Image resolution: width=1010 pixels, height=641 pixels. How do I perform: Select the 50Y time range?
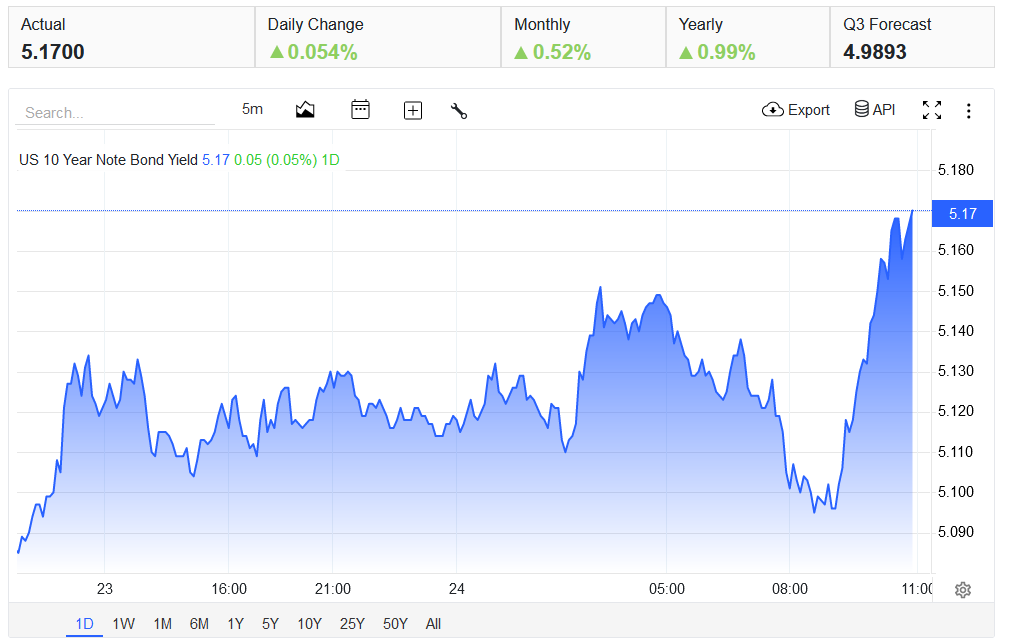click(395, 624)
